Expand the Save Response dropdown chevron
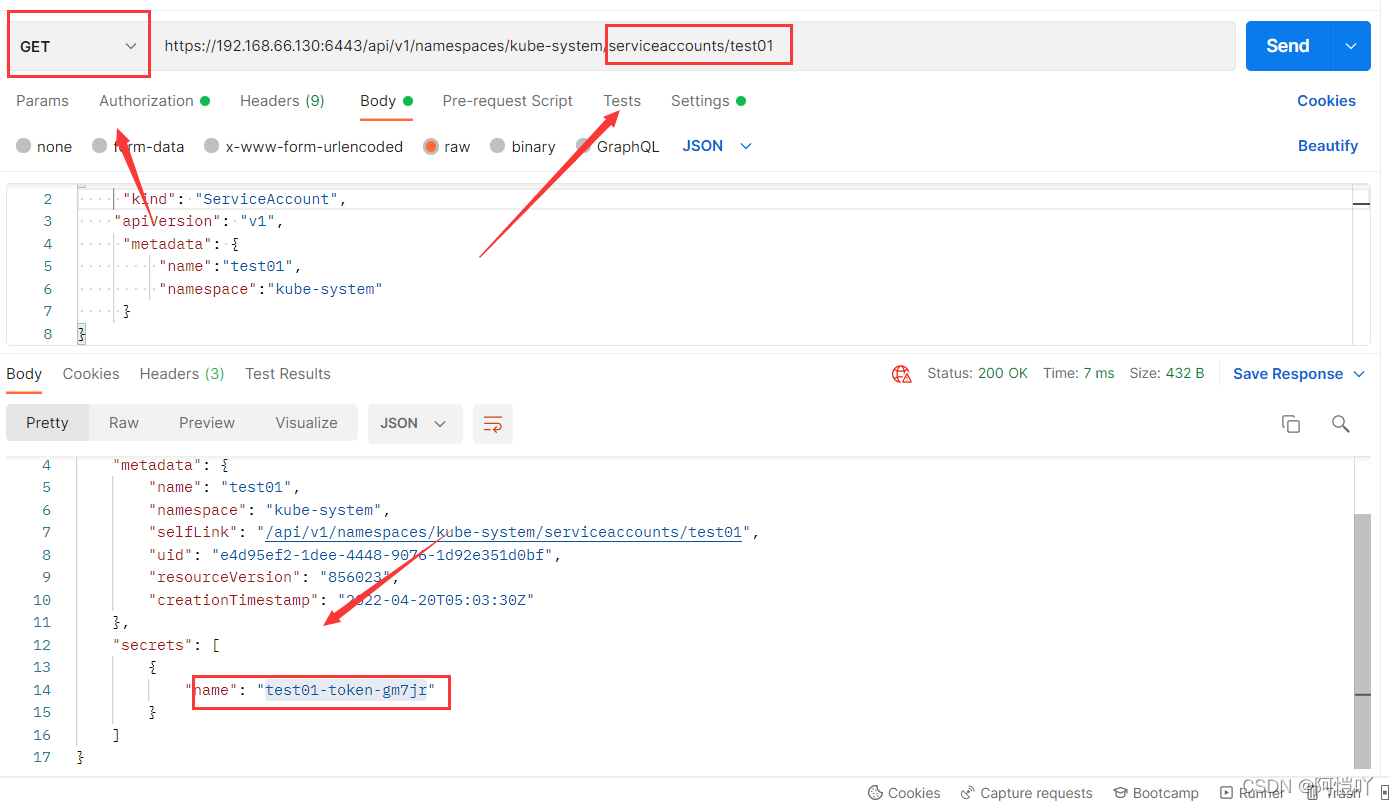This screenshot has width=1389, height=805. point(1359,374)
